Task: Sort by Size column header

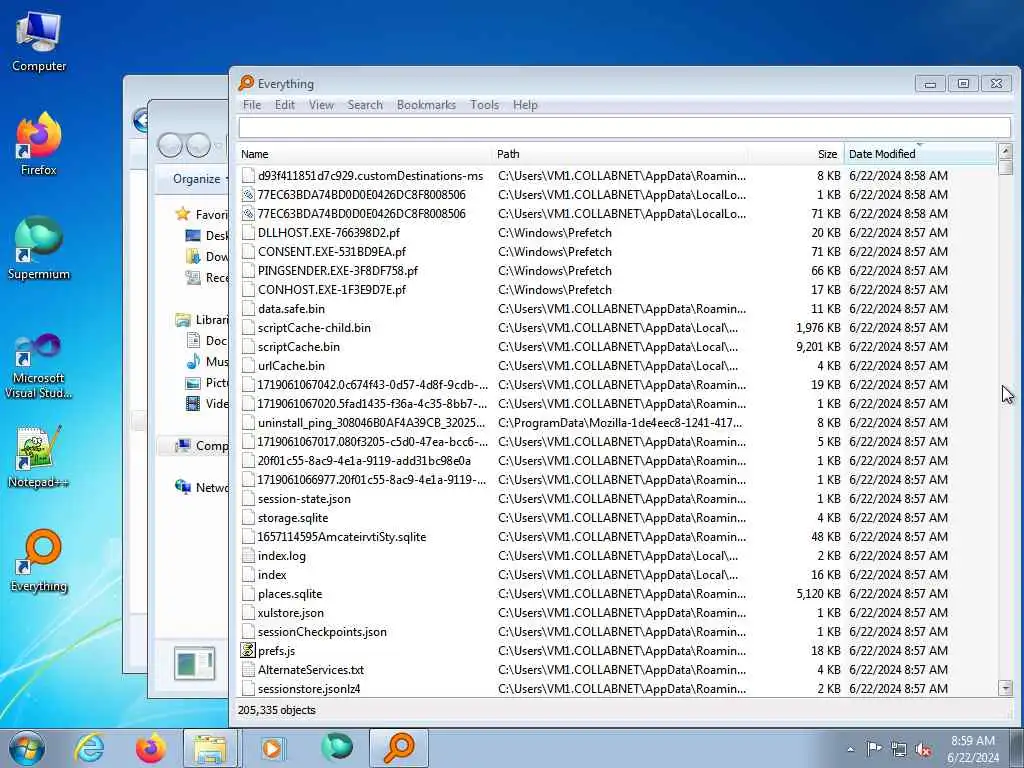Action: pos(797,154)
